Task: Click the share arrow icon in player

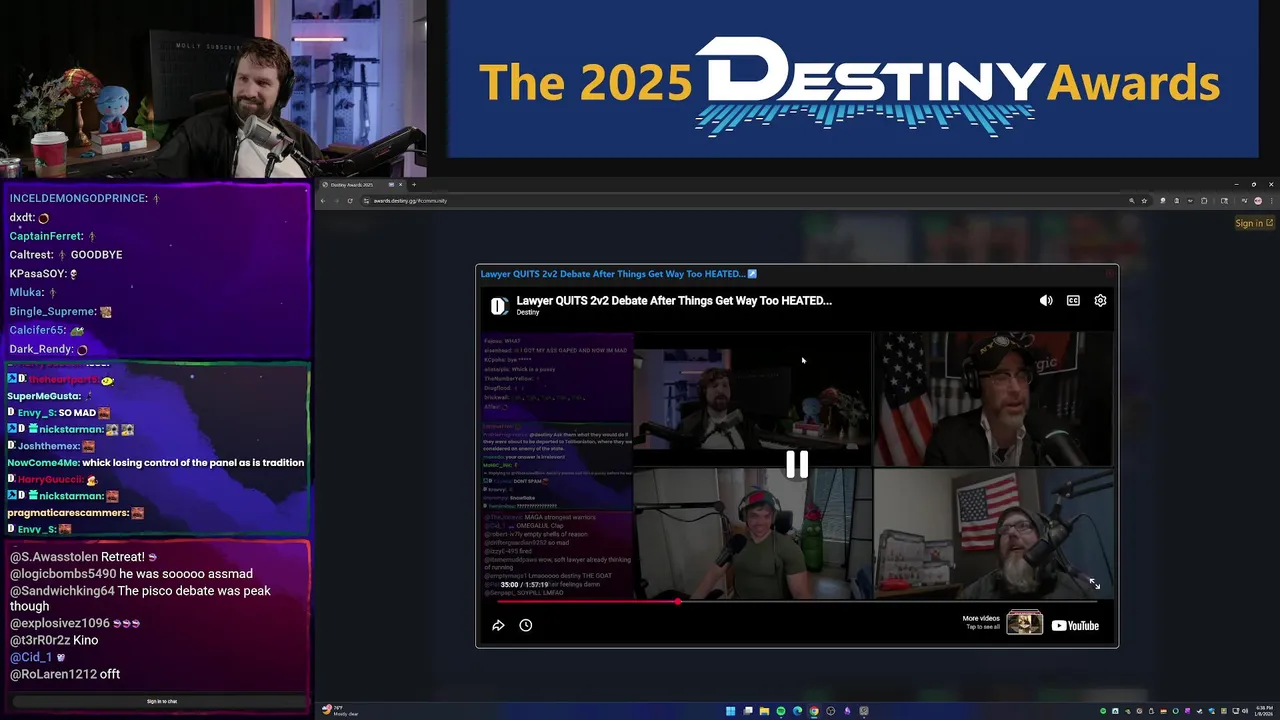Action: (x=498, y=625)
